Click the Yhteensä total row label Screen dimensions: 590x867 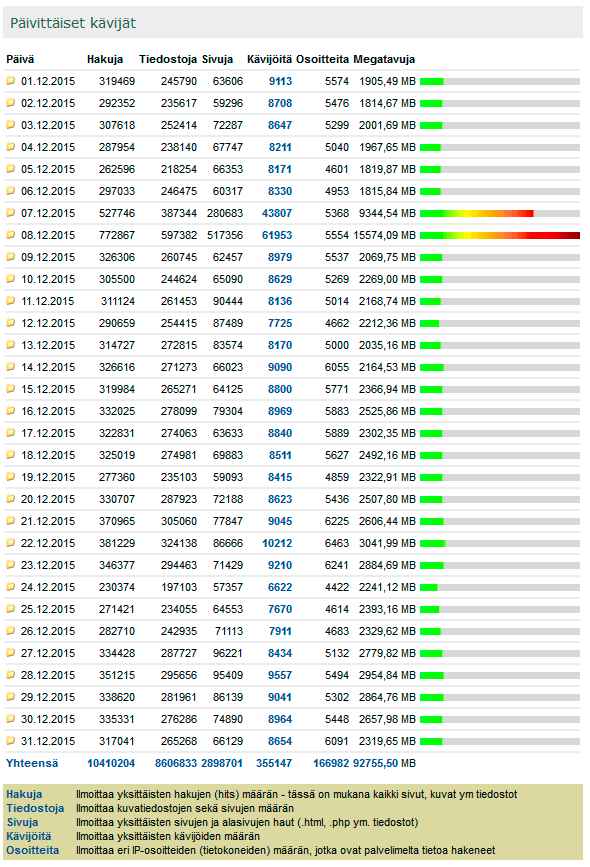tap(32, 763)
